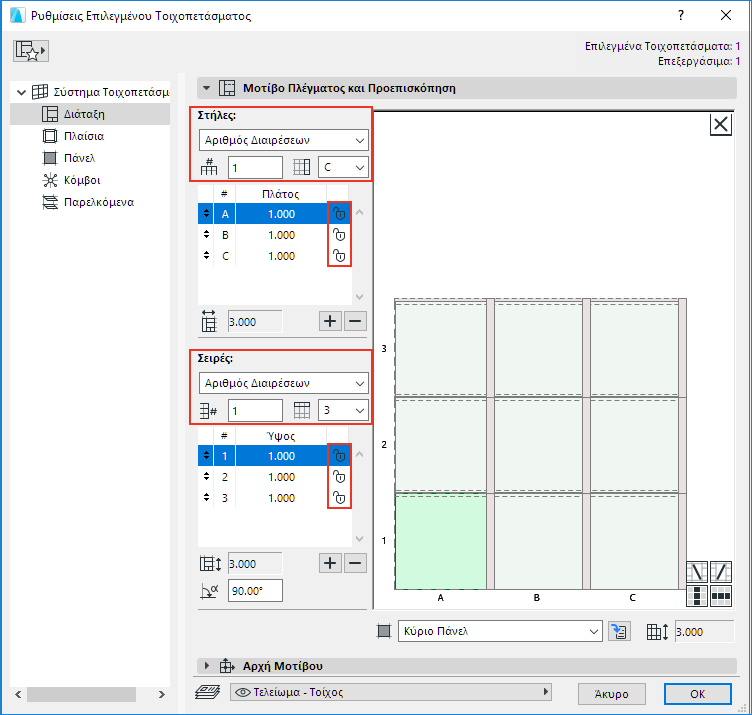The width and height of the screenshot is (752, 715).
Task: Click the total pattern height field 3.000
Action: (x=255, y=564)
